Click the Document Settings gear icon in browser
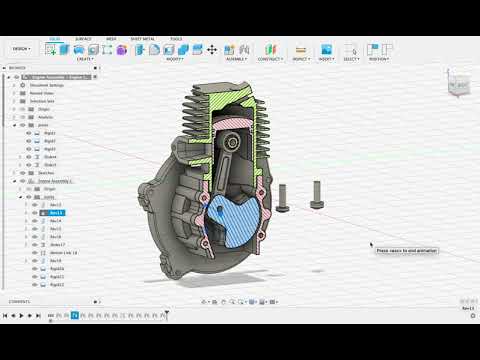 point(23,85)
